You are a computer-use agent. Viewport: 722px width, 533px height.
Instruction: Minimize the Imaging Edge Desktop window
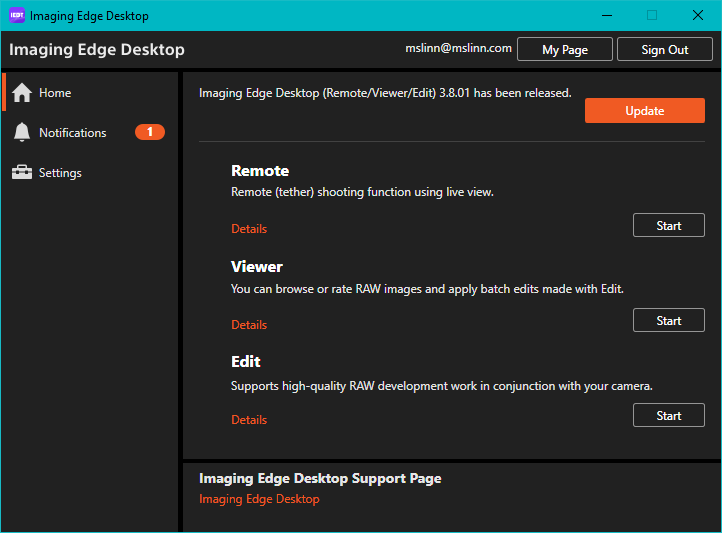pyautogui.click(x=605, y=15)
